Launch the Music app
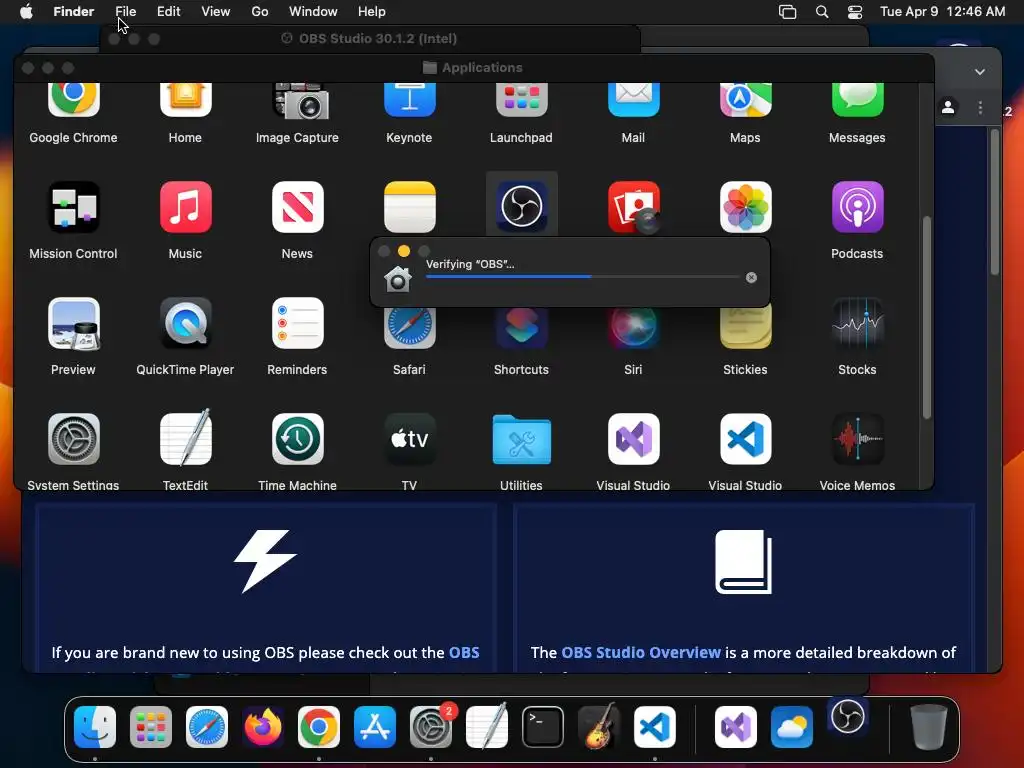Image resolution: width=1024 pixels, height=768 pixels. click(185, 208)
